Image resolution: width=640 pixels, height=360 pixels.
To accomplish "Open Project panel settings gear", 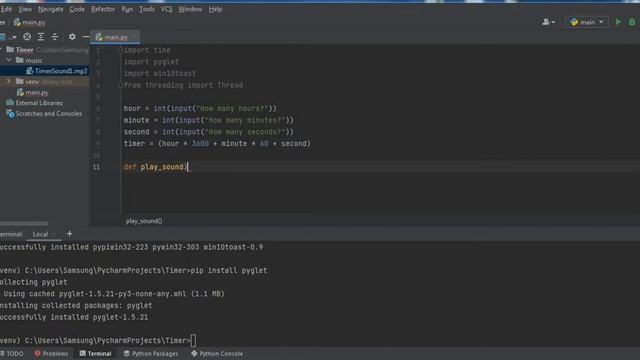I will point(72,37).
